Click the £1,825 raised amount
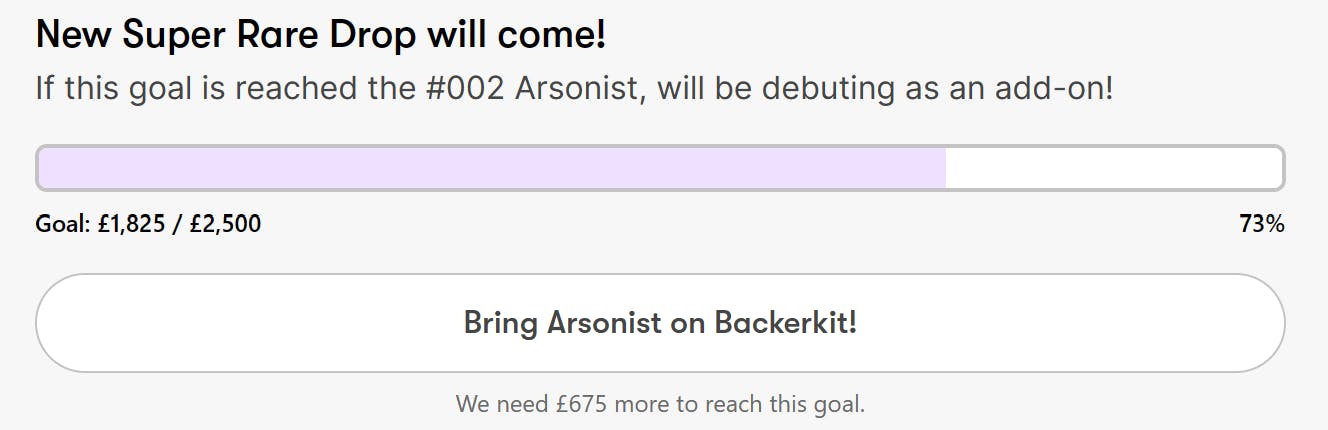This screenshot has height=430, width=1328. 130,224
